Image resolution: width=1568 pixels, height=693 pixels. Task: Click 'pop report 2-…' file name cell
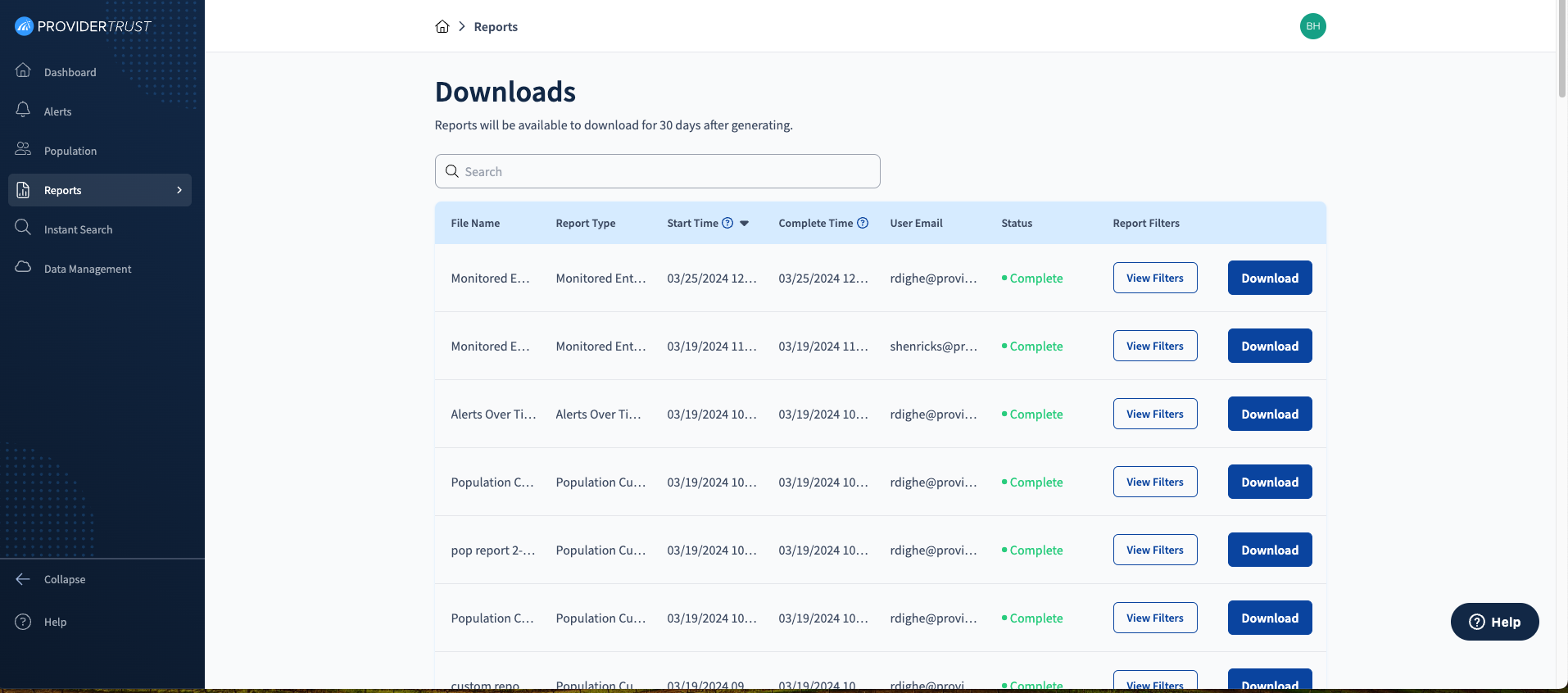493,550
